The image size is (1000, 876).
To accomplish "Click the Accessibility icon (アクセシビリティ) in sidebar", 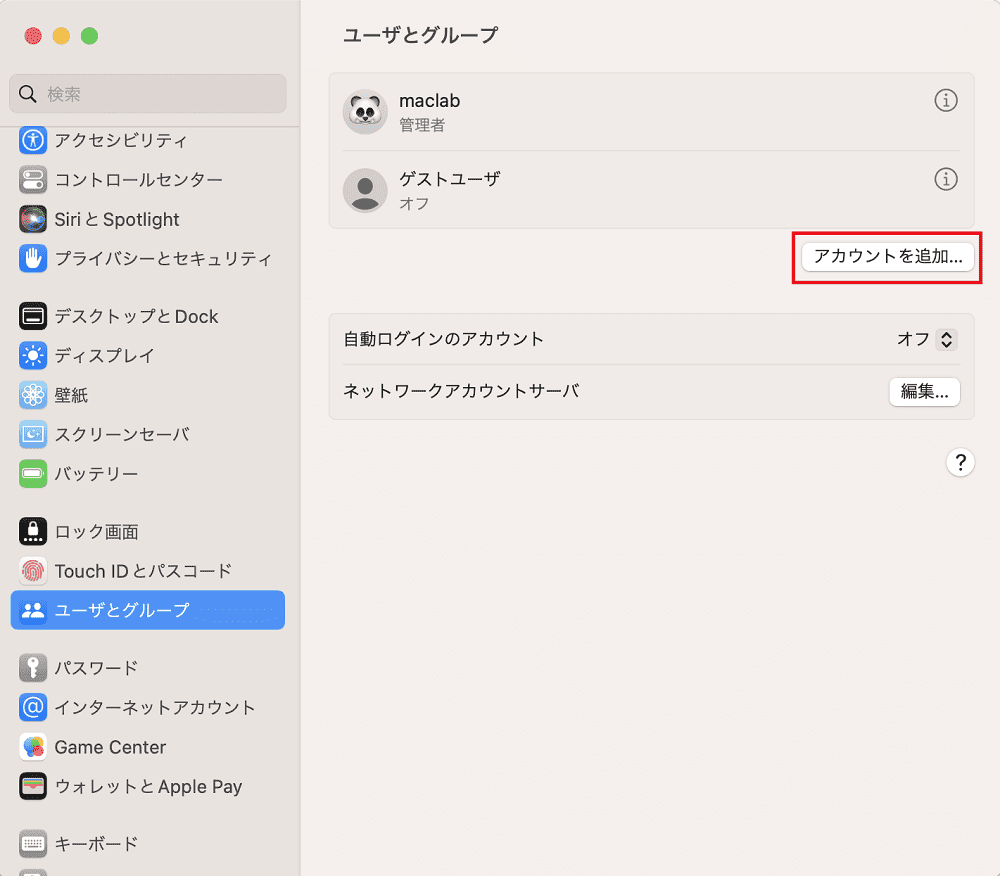I will click(33, 140).
